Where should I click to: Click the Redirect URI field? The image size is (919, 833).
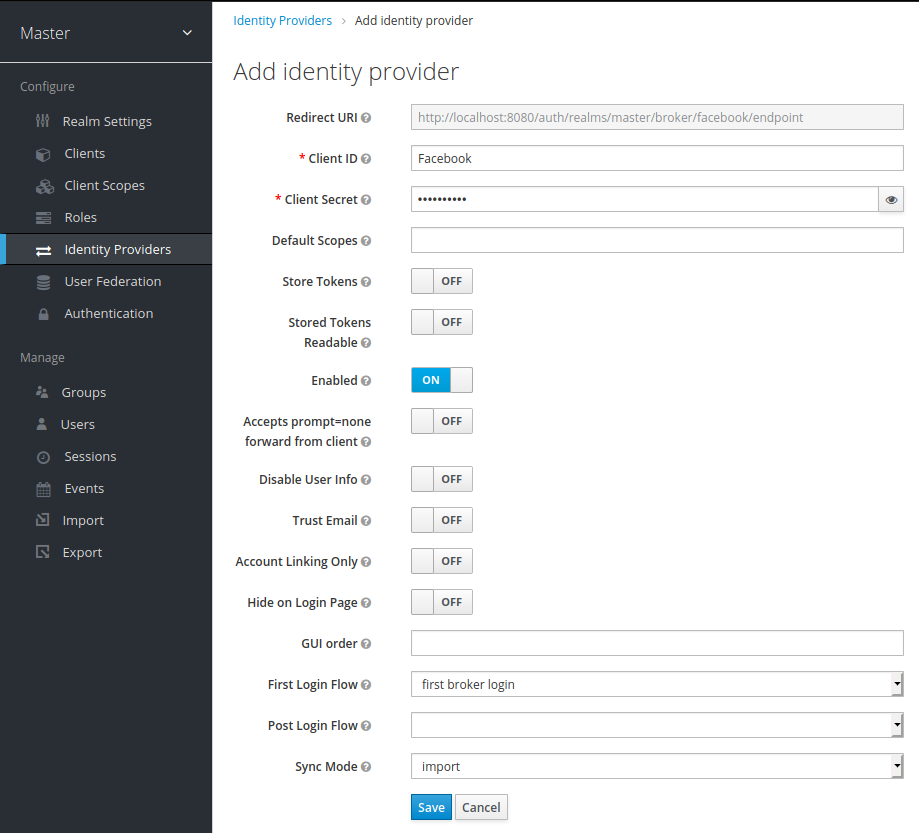point(657,117)
